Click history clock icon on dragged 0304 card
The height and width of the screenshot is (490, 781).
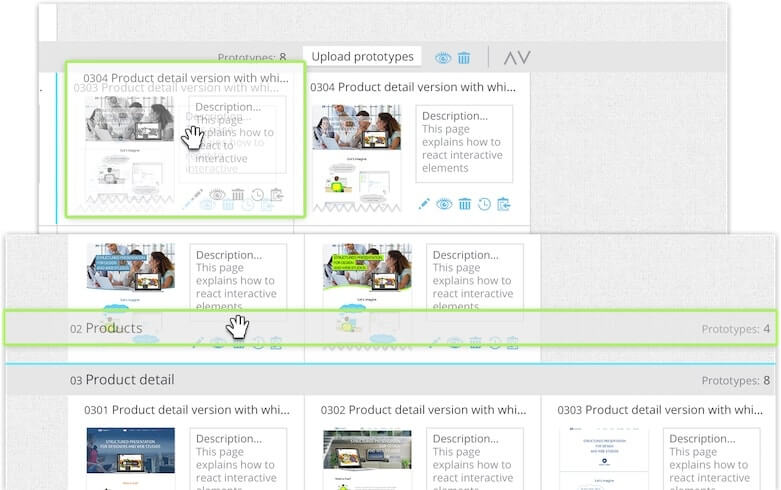click(258, 195)
